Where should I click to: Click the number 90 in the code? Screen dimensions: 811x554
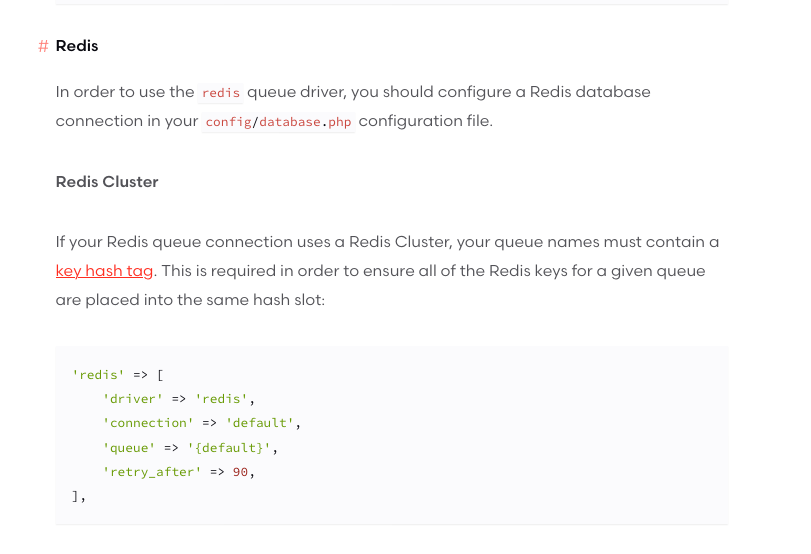tap(240, 471)
